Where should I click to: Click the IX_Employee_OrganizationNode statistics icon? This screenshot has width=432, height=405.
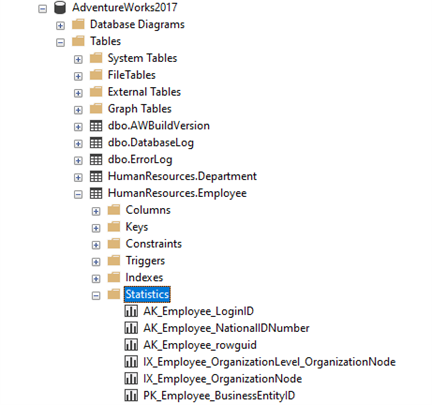click(131, 379)
